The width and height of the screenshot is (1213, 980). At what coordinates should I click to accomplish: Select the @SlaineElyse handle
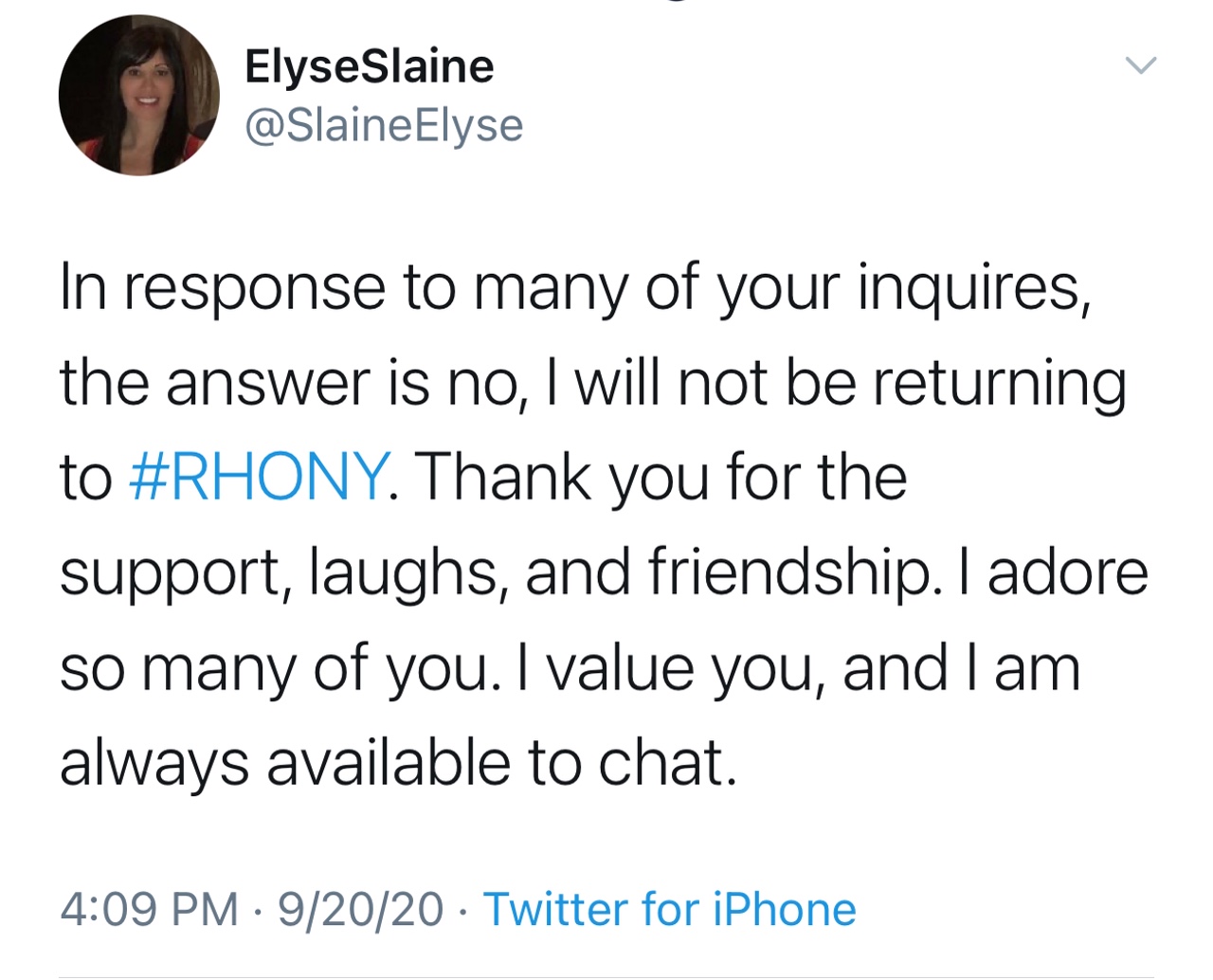point(384,124)
